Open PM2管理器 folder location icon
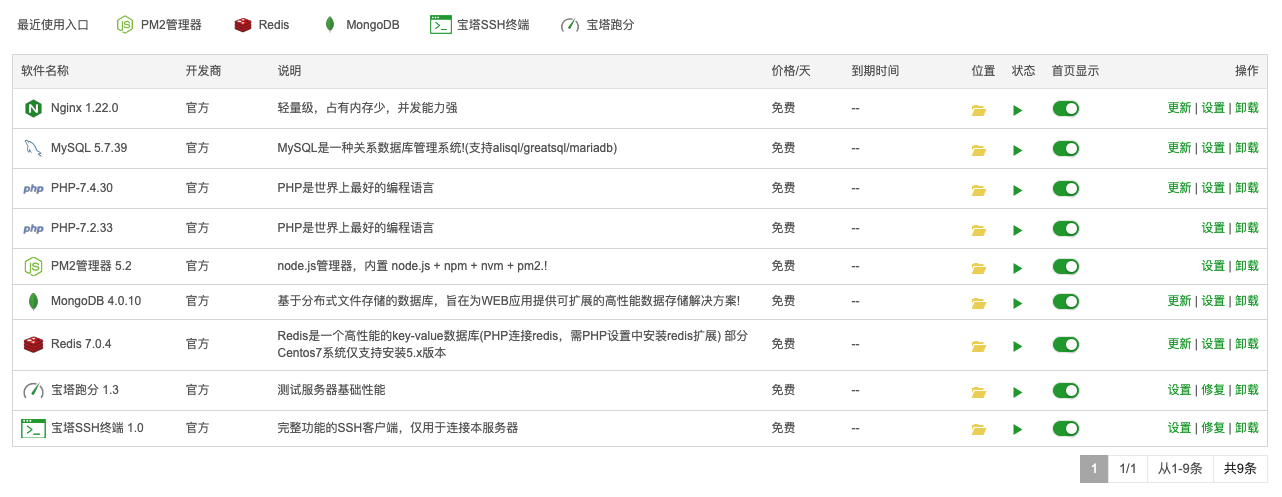Screen dimensions: 1282x497 pos(979,268)
